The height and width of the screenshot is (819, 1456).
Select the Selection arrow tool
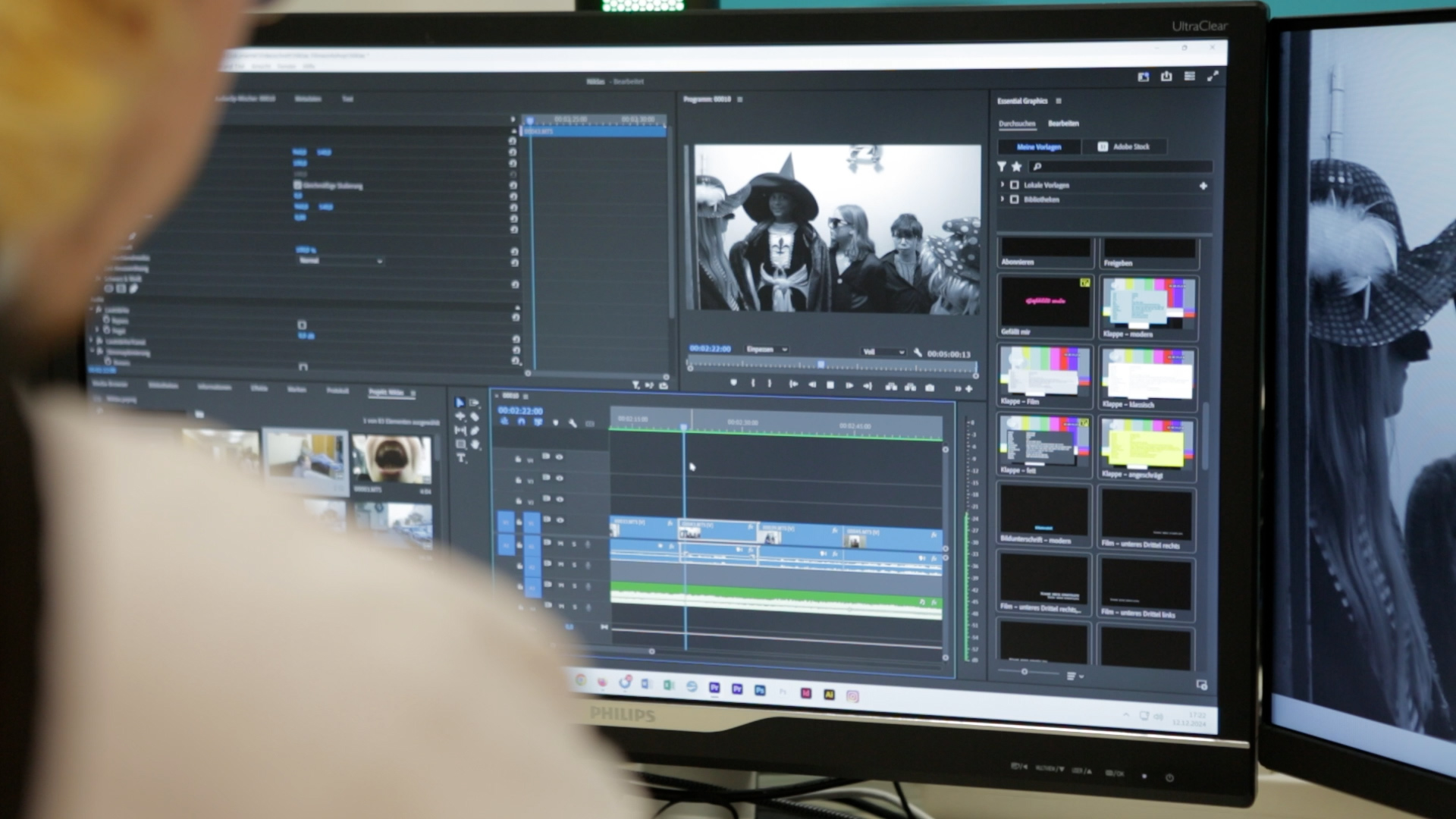459,403
